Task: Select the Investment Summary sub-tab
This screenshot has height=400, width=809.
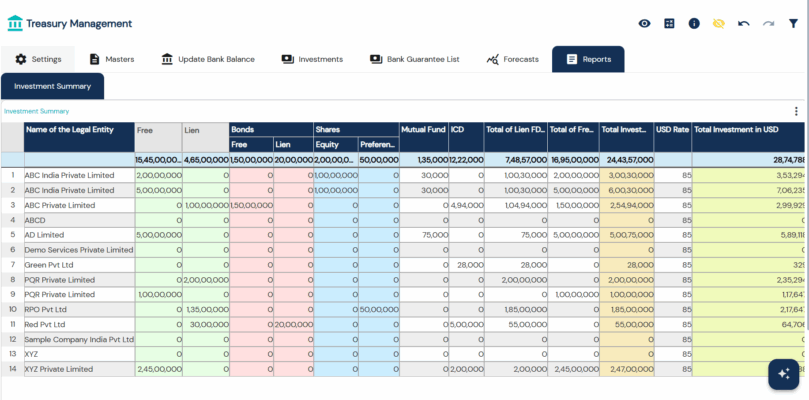Action: pos(52,86)
